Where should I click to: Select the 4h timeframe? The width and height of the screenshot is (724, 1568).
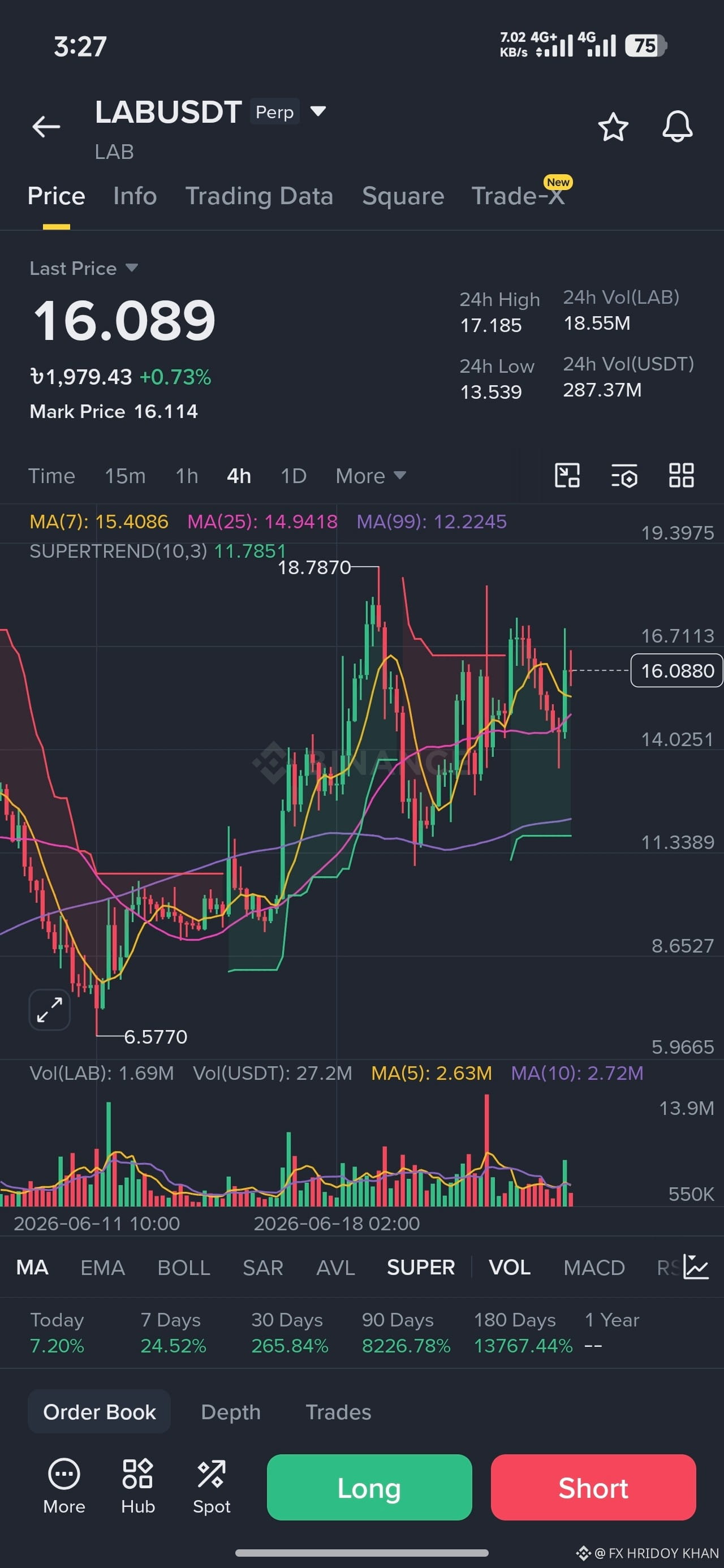(239, 475)
